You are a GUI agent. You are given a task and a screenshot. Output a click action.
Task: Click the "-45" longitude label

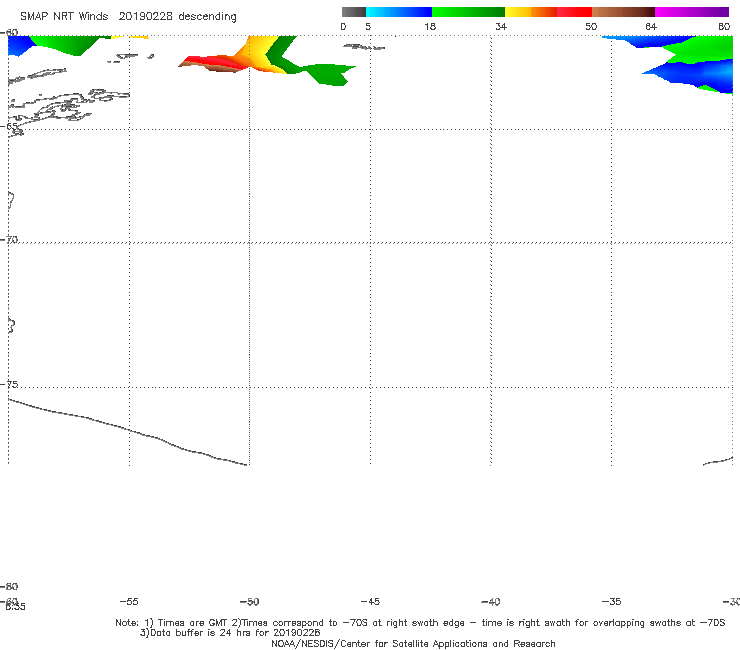pyautogui.click(x=370, y=601)
